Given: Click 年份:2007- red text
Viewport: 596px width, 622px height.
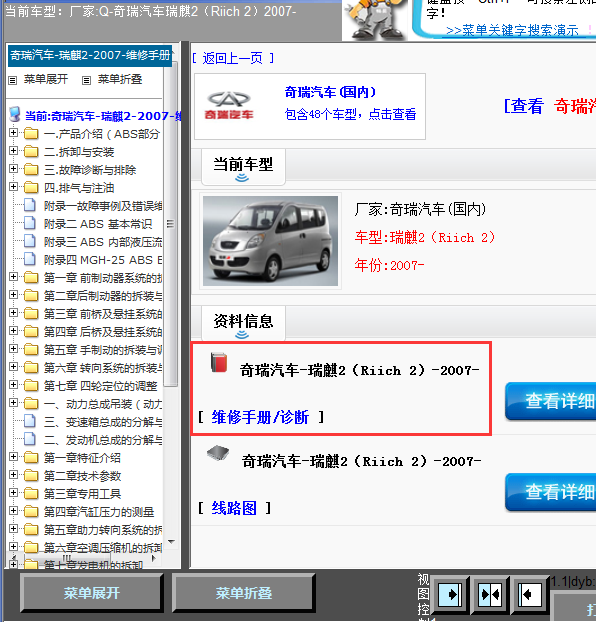Looking at the screenshot, I should 389,265.
